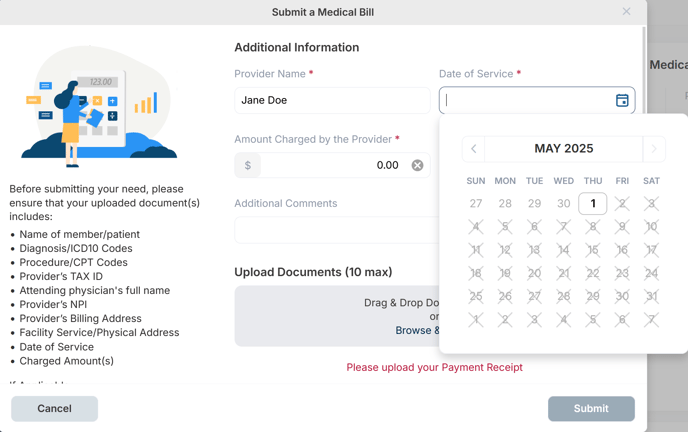This screenshot has width=688, height=432.
Task: Go to next month after May 2025
Action: click(x=654, y=149)
